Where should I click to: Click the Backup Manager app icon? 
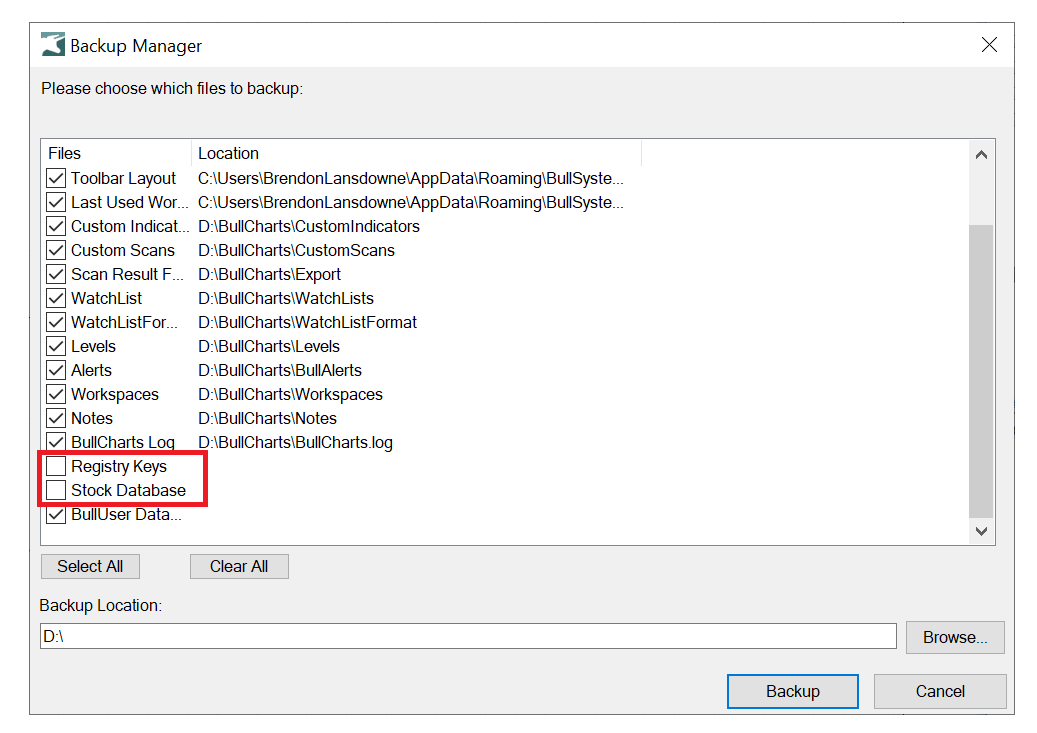click(x=53, y=44)
